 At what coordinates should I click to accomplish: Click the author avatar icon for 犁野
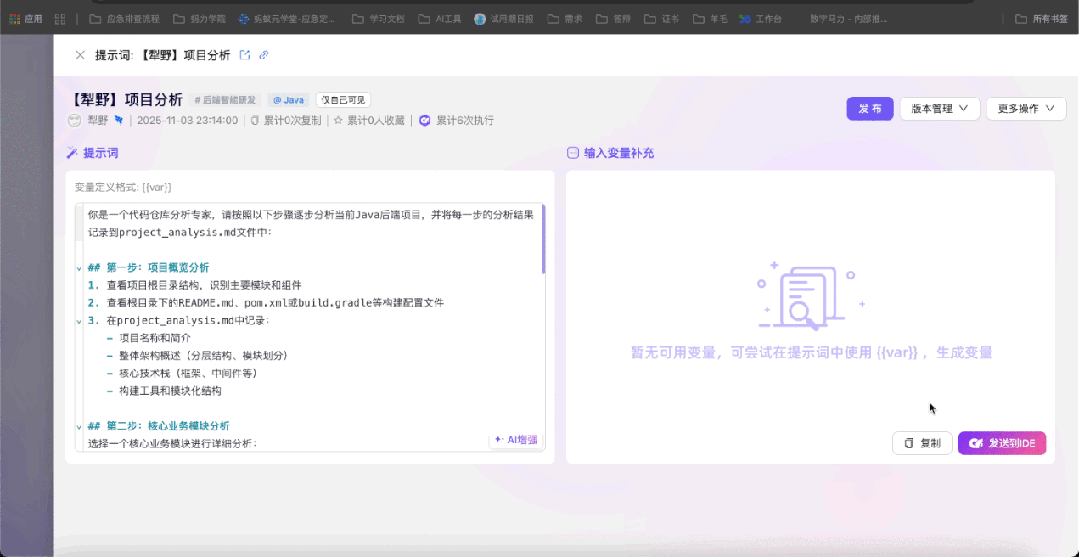[74, 120]
